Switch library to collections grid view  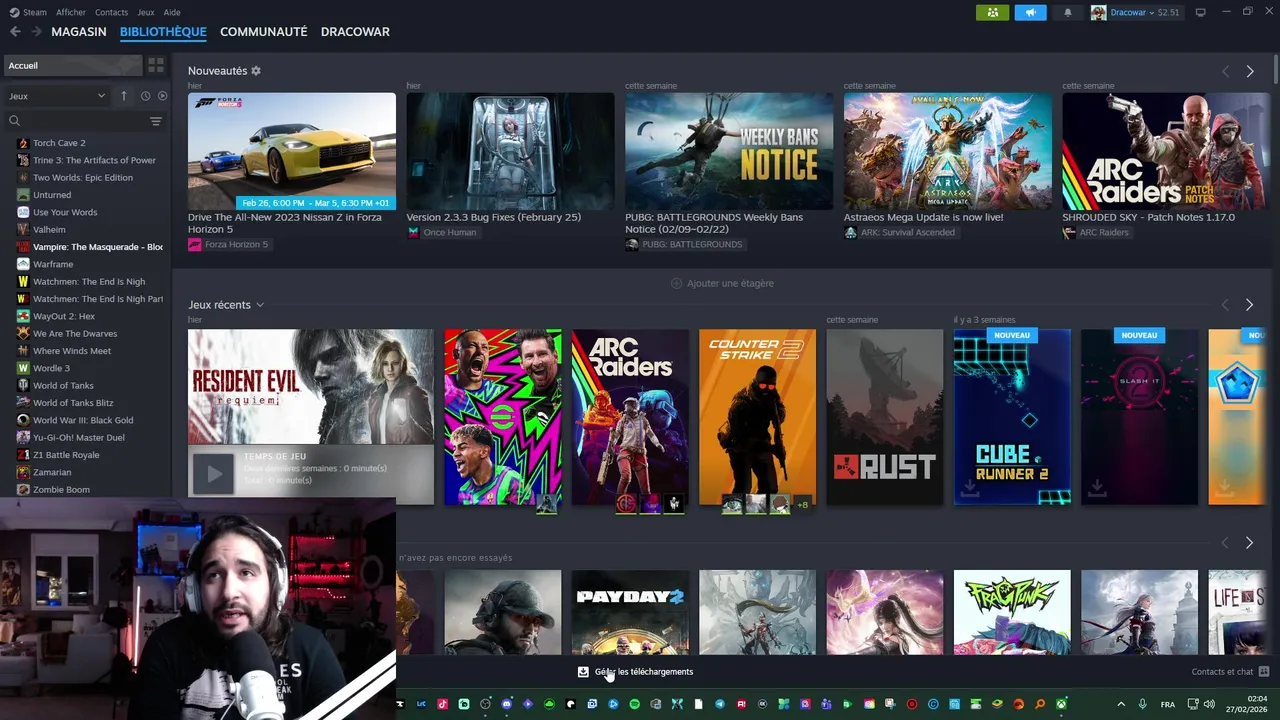(x=156, y=65)
